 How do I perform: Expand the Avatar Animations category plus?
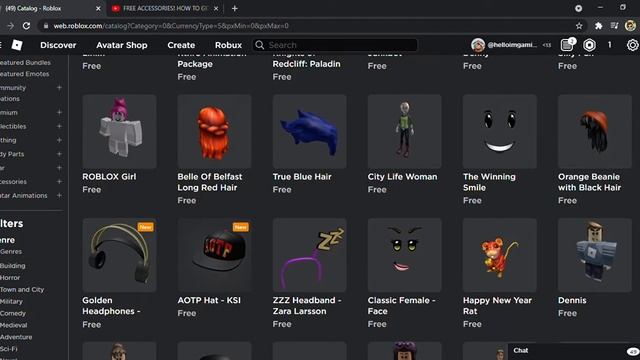(x=59, y=196)
